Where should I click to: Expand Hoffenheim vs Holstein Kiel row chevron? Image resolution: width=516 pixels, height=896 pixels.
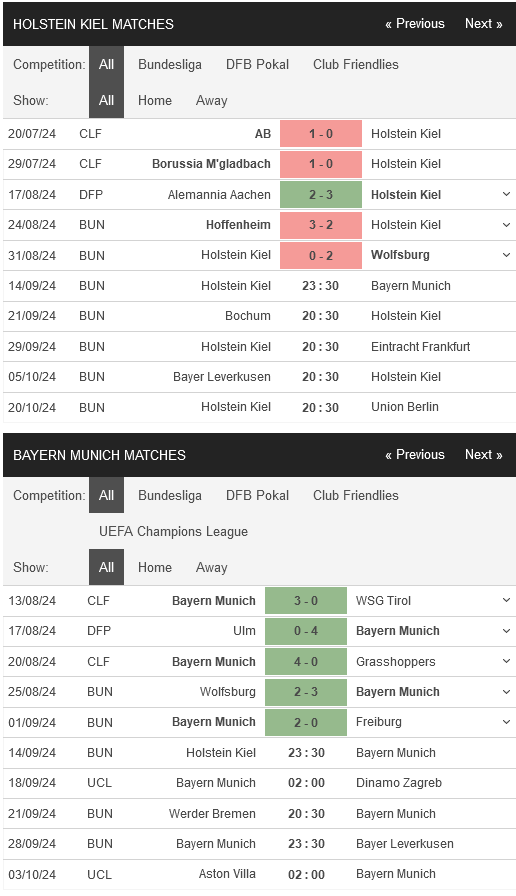(x=506, y=225)
